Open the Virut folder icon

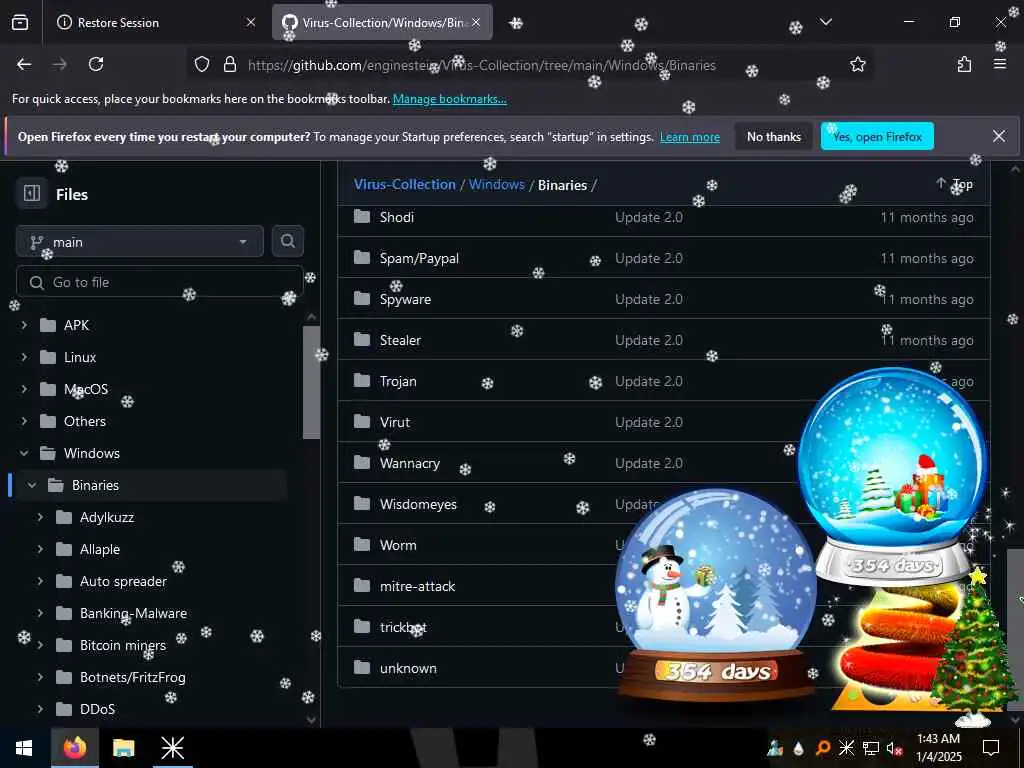(362, 421)
